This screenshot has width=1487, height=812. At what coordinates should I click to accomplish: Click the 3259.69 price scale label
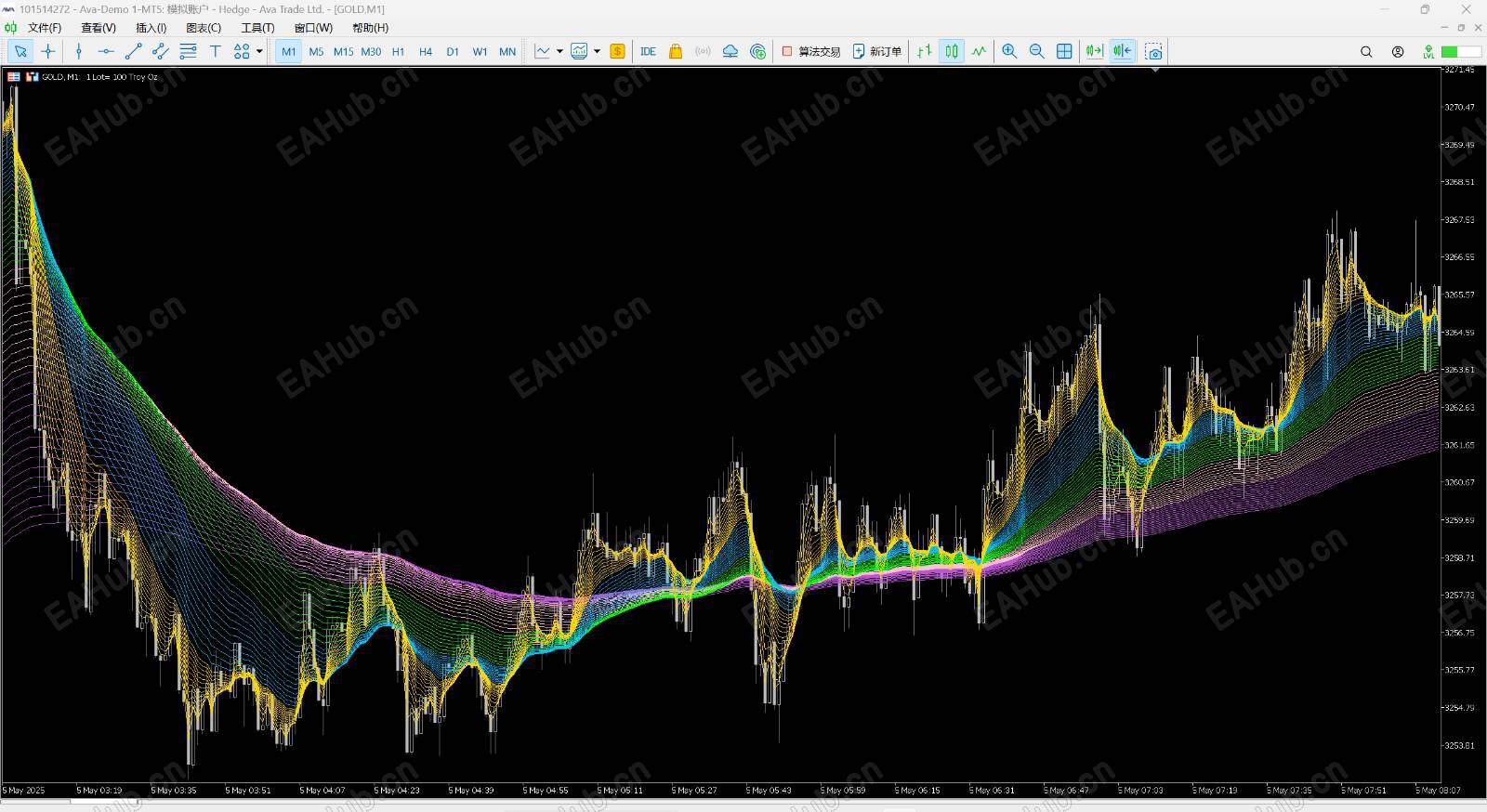pyautogui.click(x=1459, y=520)
